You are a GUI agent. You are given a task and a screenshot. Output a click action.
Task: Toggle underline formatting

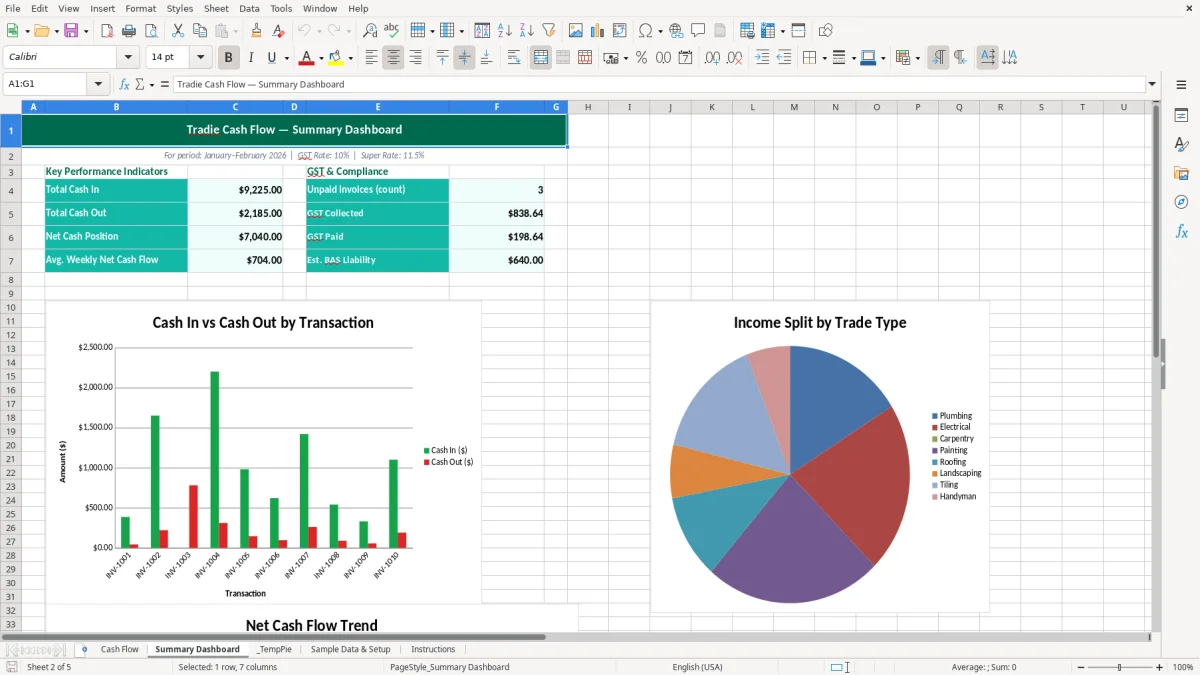point(272,58)
